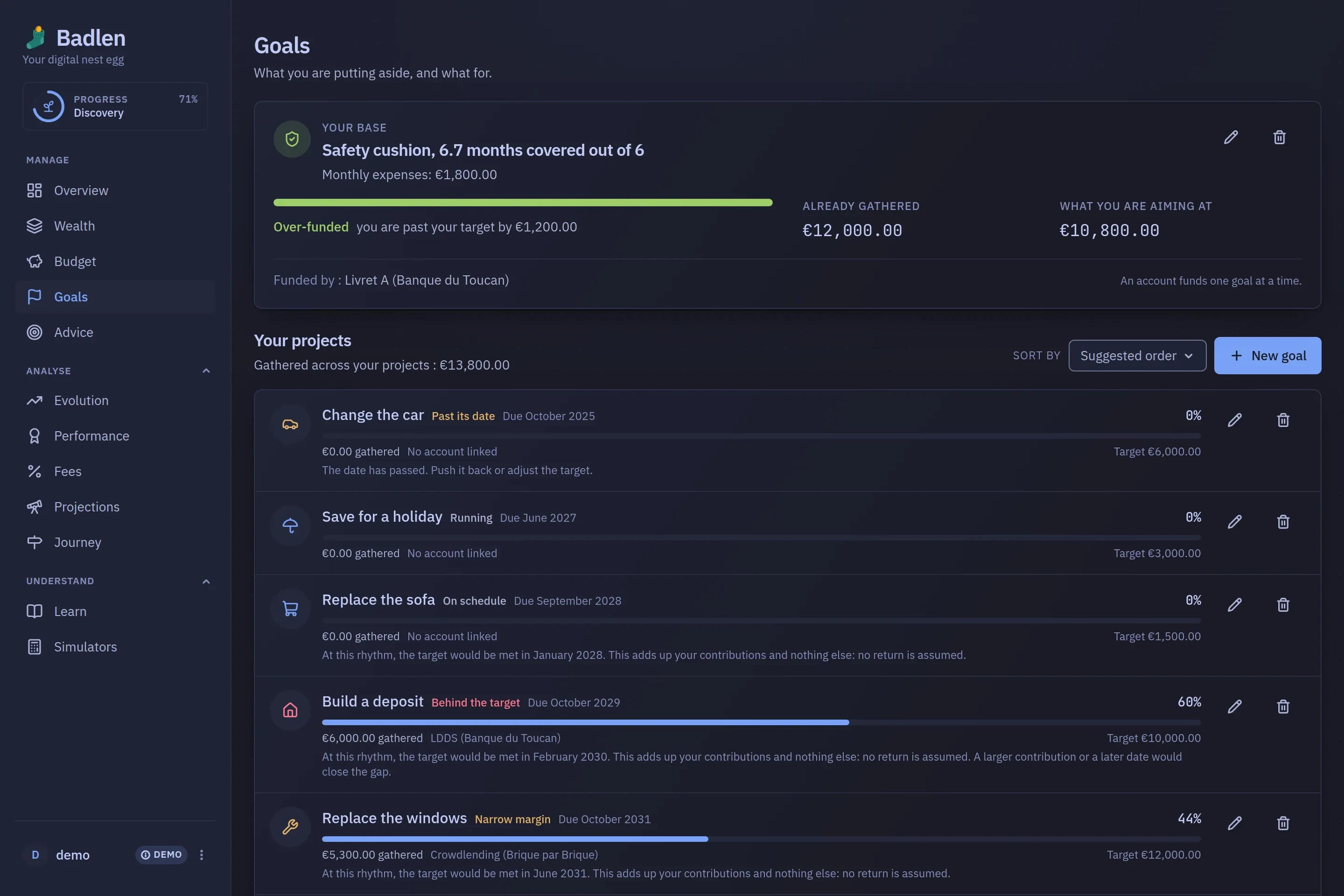The height and width of the screenshot is (896, 1344).
Task: Click the cart icon for Replace the sofa
Action: coord(290,609)
